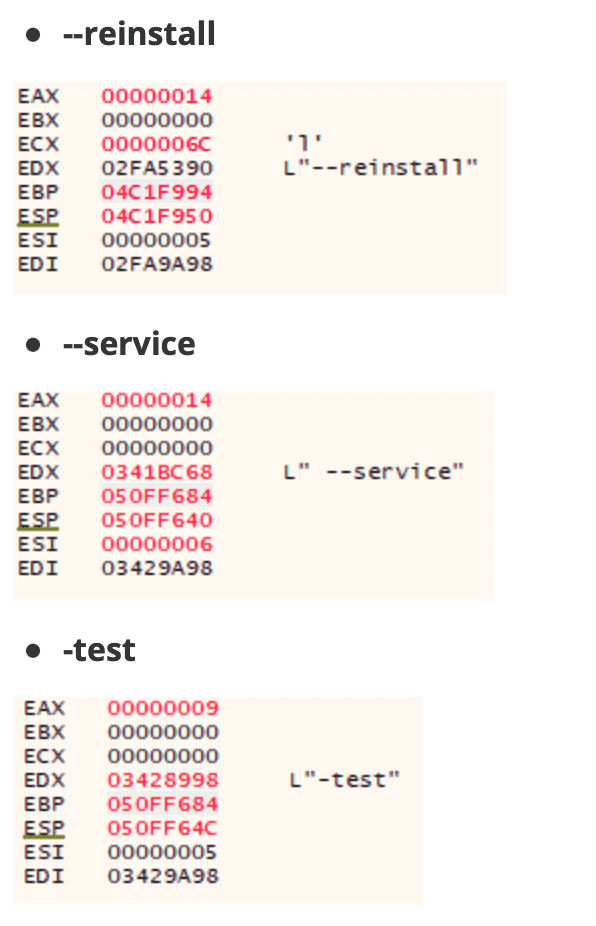Screen dimensions: 596x926
Task: Click highlighted EBP value 04C1F994
Action: (x=157, y=192)
